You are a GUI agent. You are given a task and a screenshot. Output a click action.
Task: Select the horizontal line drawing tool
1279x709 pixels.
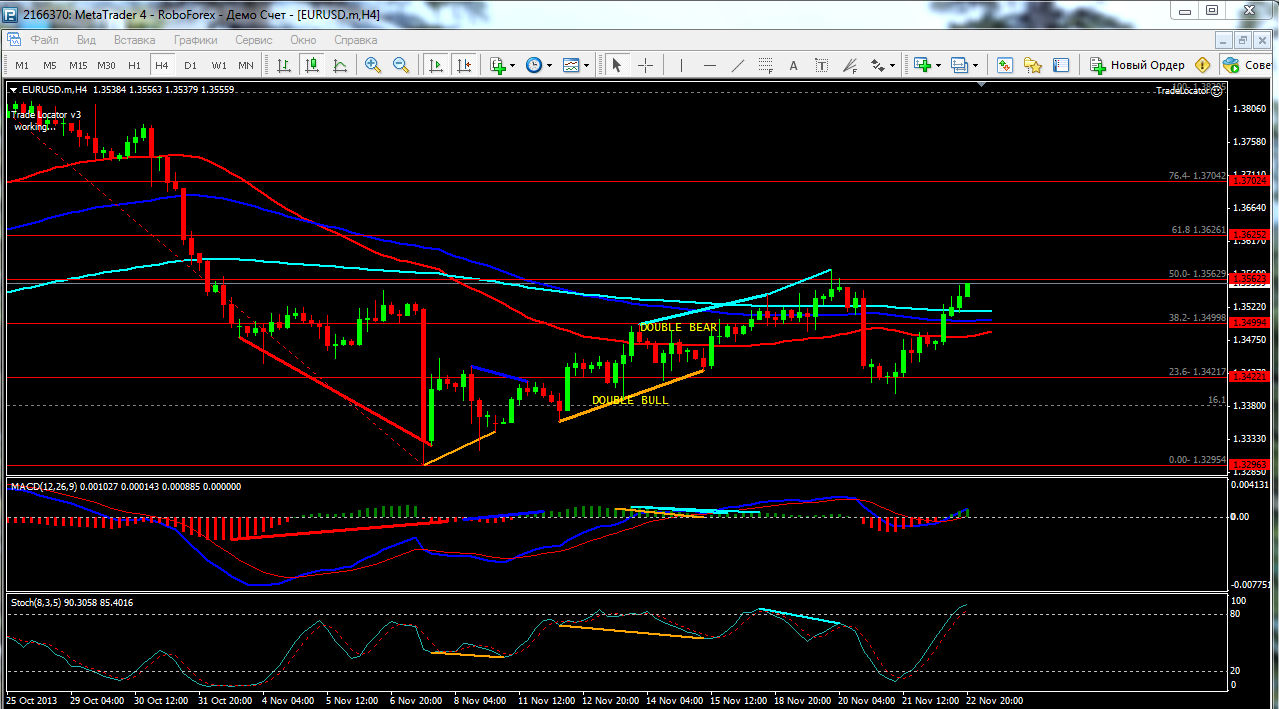pyautogui.click(x=710, y=65)
